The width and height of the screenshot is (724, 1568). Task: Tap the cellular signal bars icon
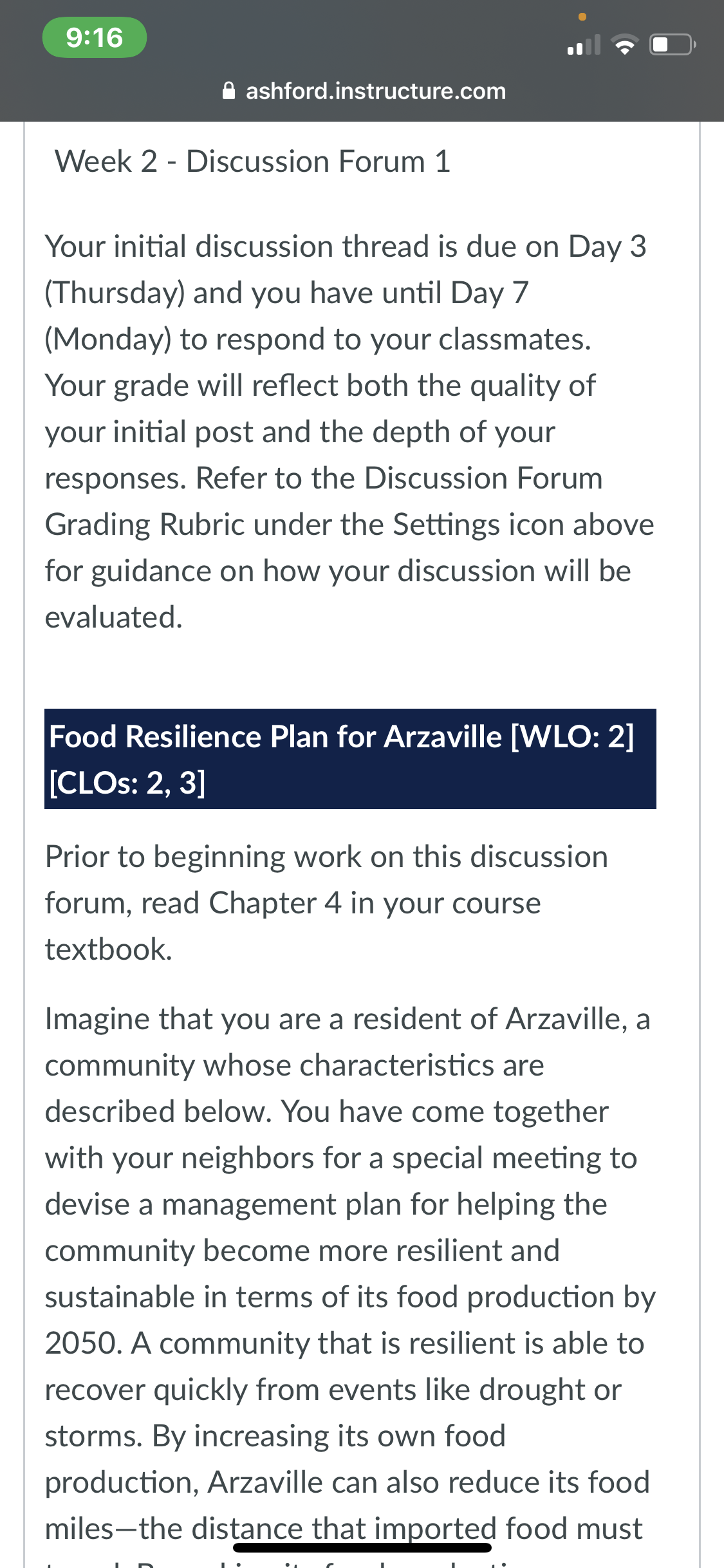584,45
